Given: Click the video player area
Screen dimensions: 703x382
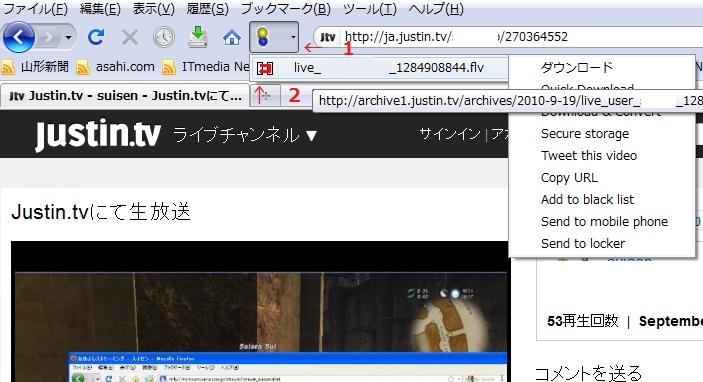Looking at the screenshot, I should tap(260, 312).
